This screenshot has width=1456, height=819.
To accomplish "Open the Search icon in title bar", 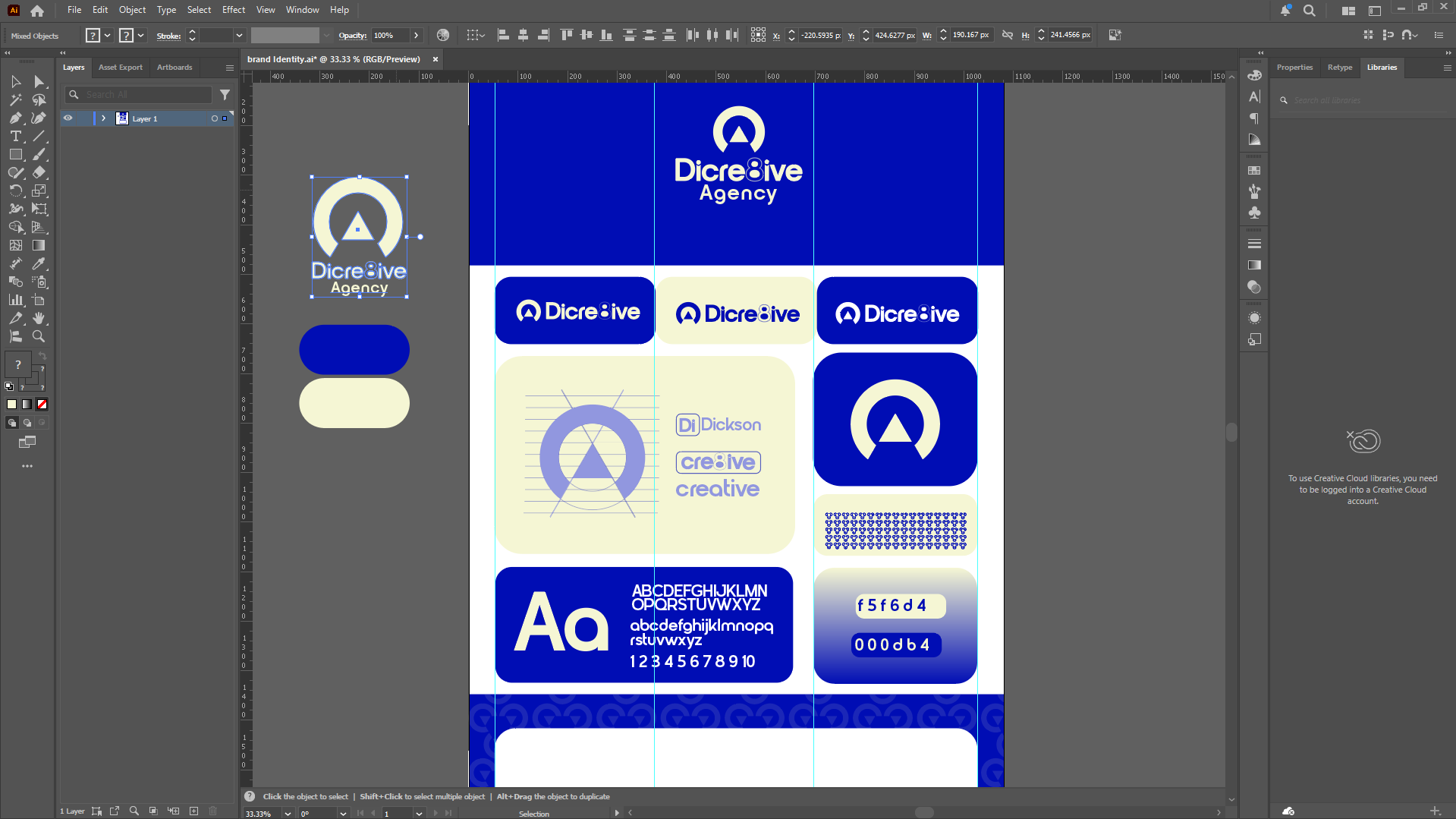I will [1310, 10].
